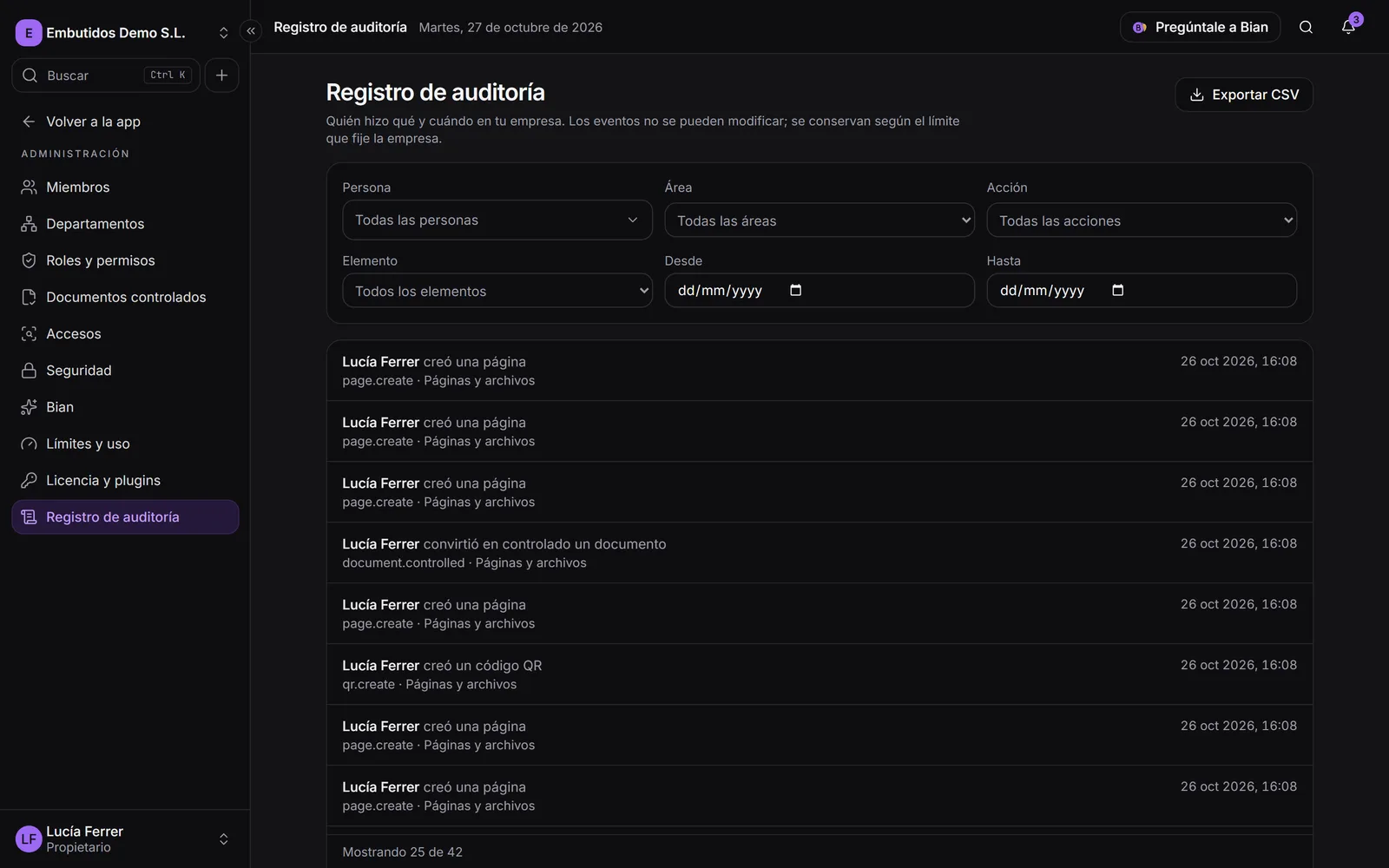Expand the Lucía Ferrer user menu chevrons

click(223, 839)
